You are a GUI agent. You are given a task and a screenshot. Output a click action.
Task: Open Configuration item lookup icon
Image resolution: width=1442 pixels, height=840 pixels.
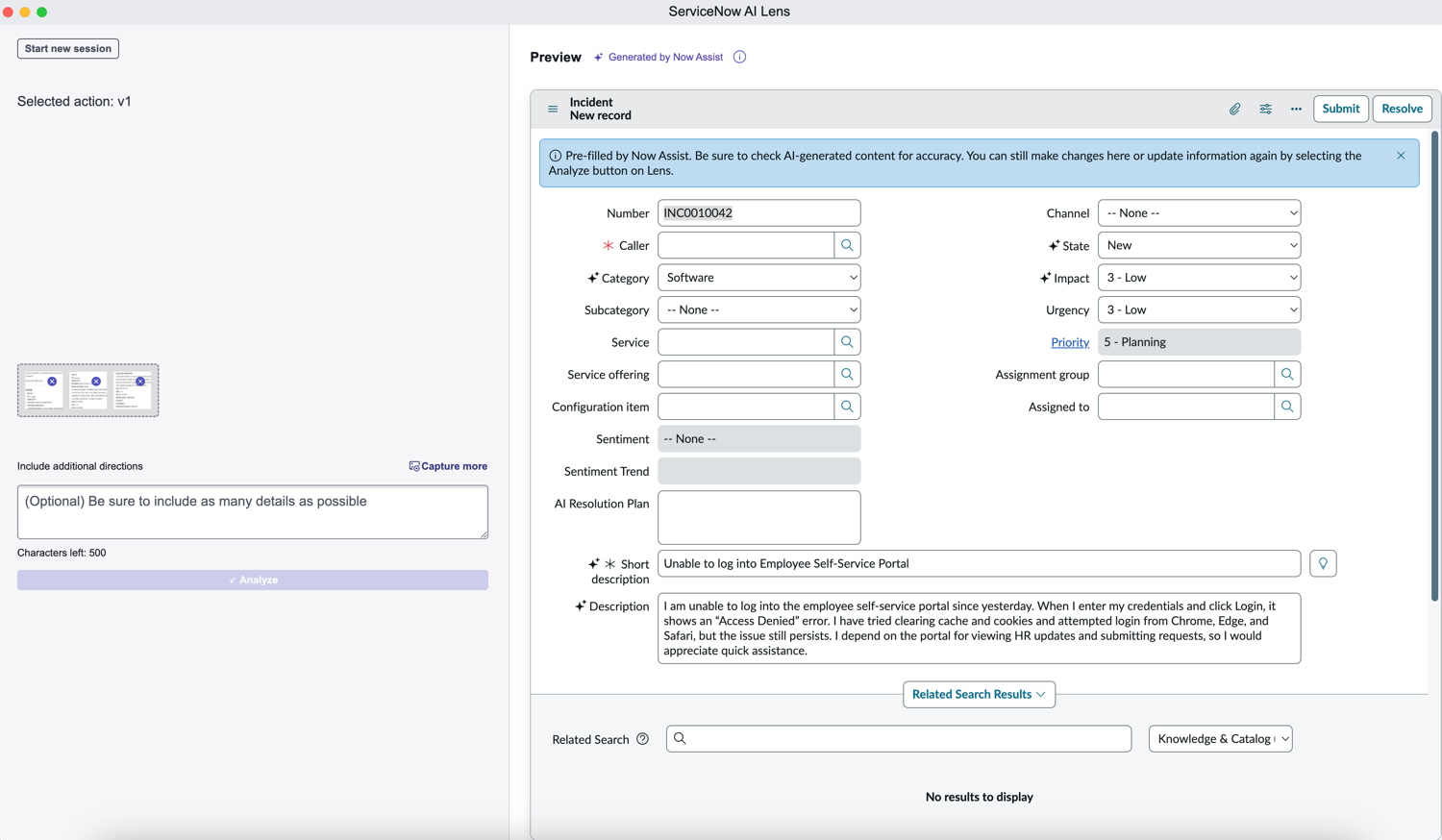[x=847, y=407]
